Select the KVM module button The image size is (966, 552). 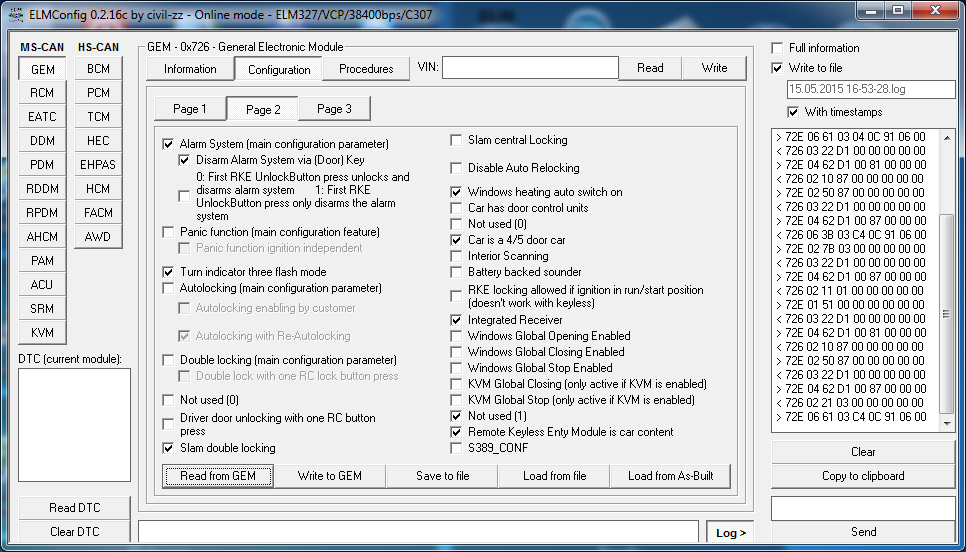pos(42,333)
